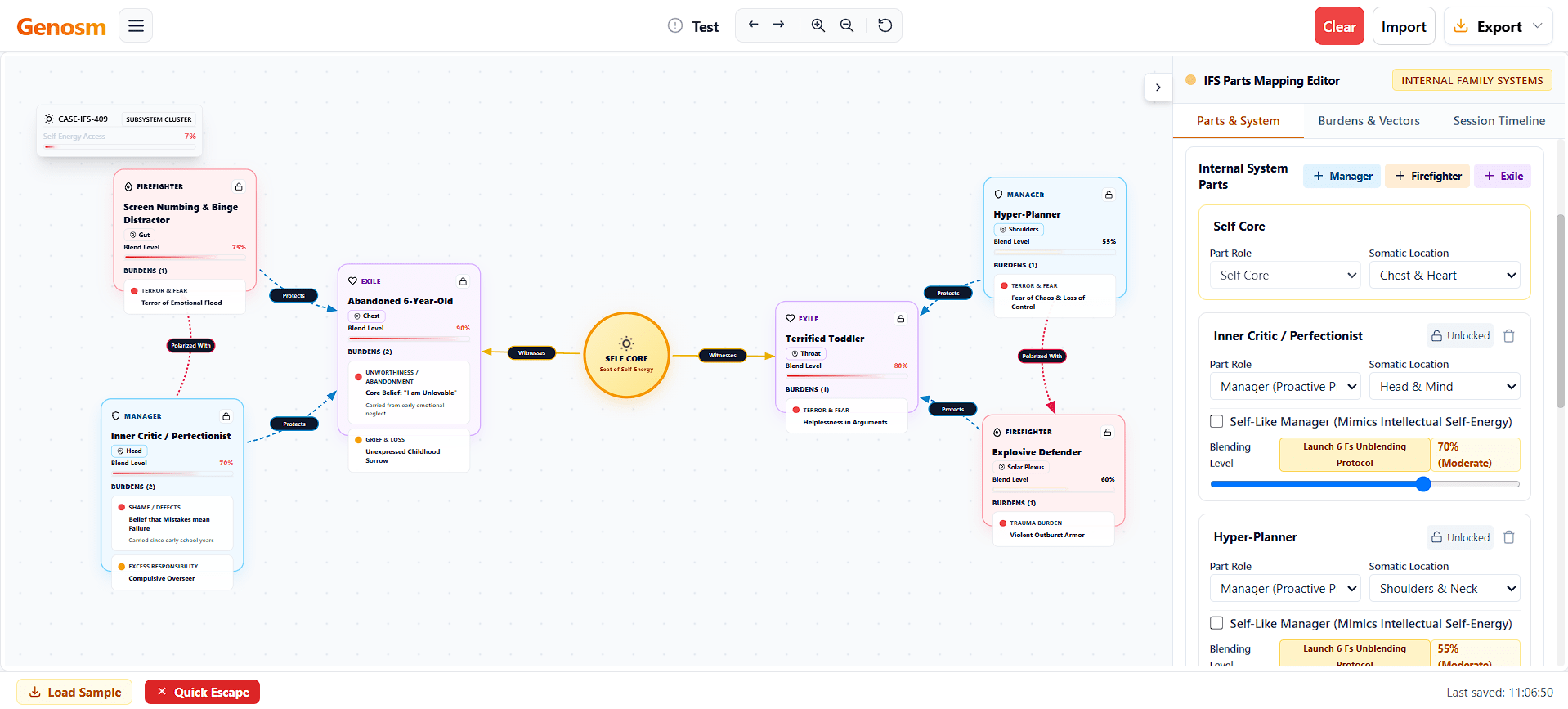Toggle Unlocked button for Hyper-Planner
1568x709 pixels.
1460,537
